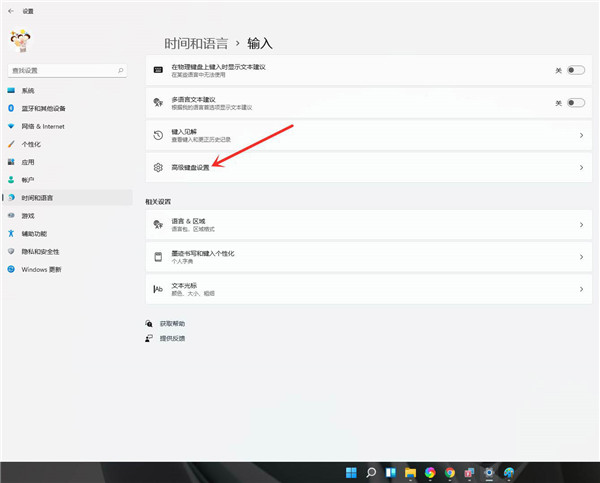Click the Windows Start button on taskbar
This screenshot has width=600, height=483.
point(351,472)
